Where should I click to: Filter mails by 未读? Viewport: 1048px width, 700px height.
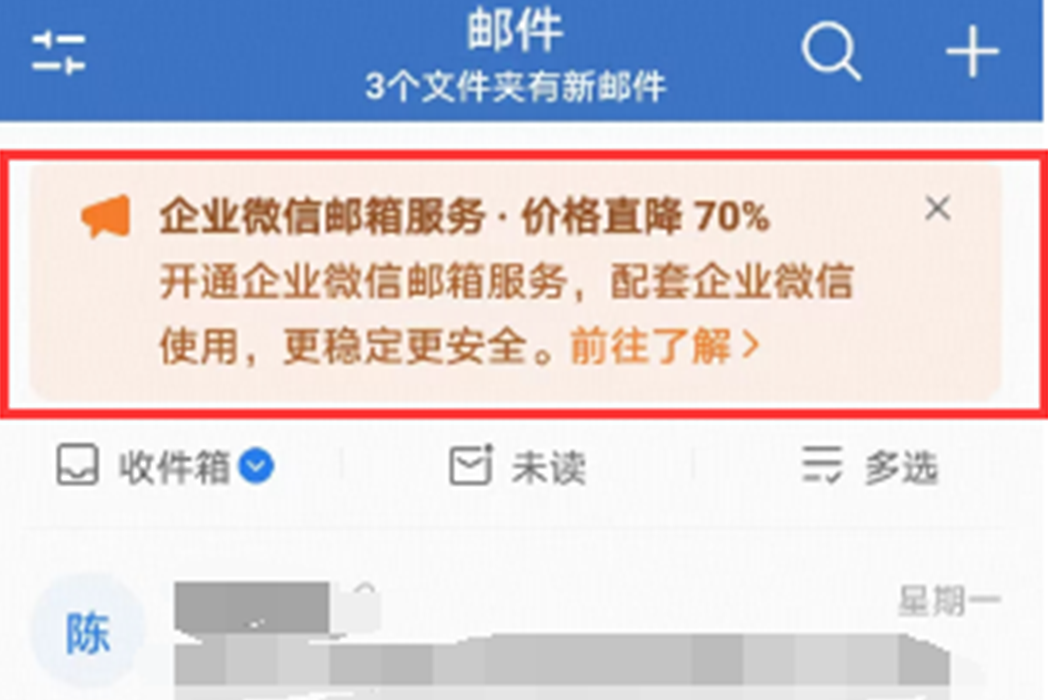point(549,467)
